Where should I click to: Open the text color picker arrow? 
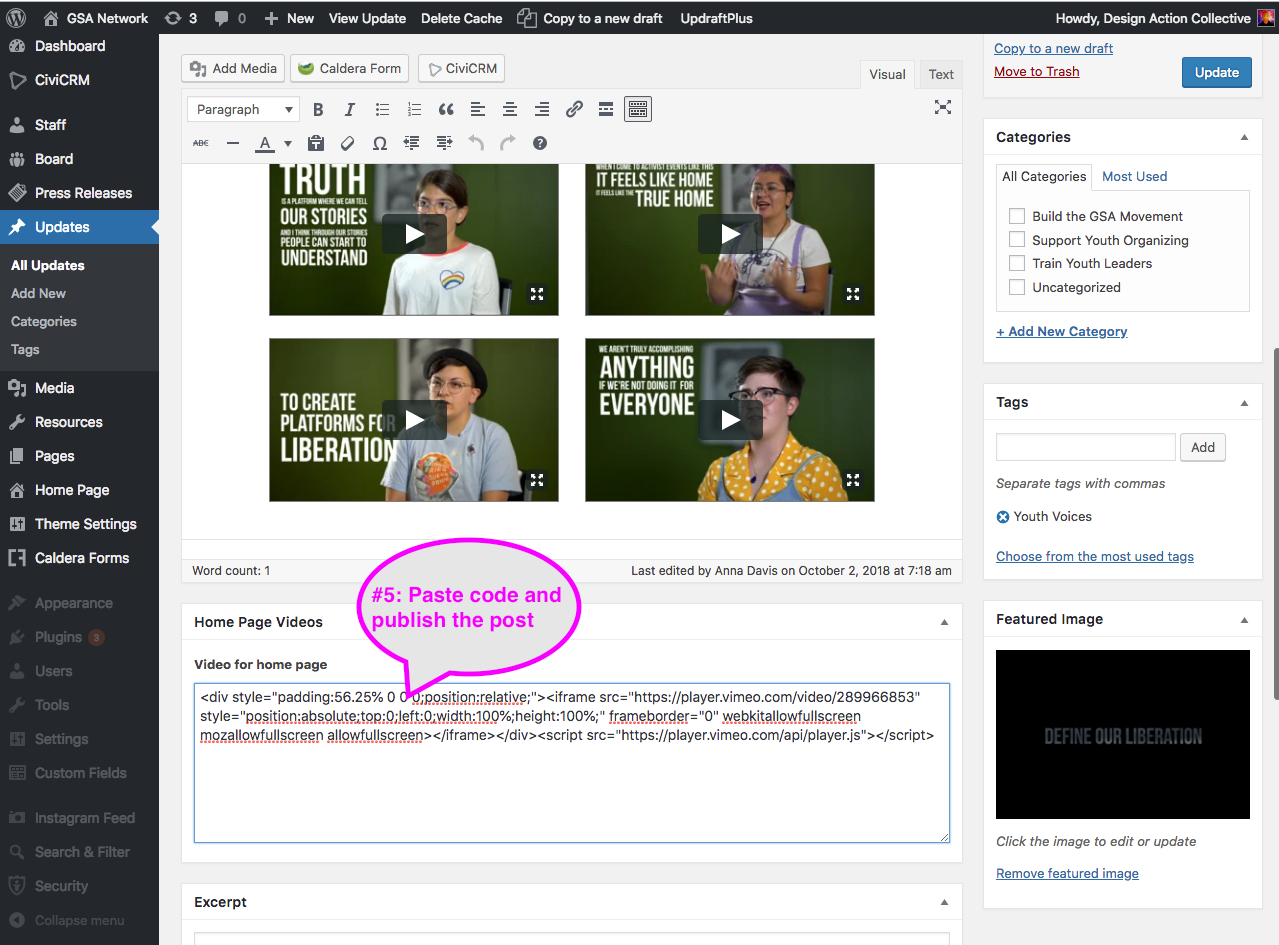pyautogui.click(x=288, y=143)
